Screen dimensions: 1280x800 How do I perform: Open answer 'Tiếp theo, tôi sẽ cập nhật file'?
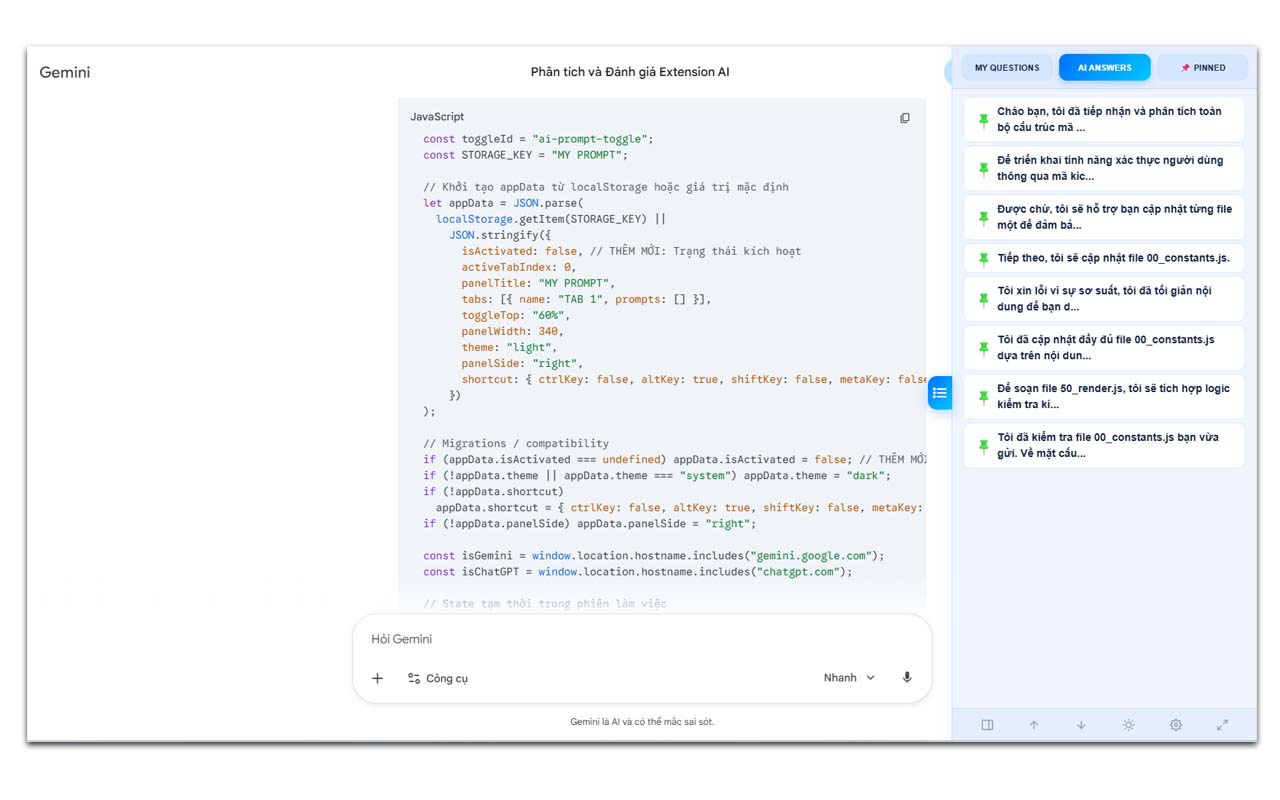[x=1104, y=258]
